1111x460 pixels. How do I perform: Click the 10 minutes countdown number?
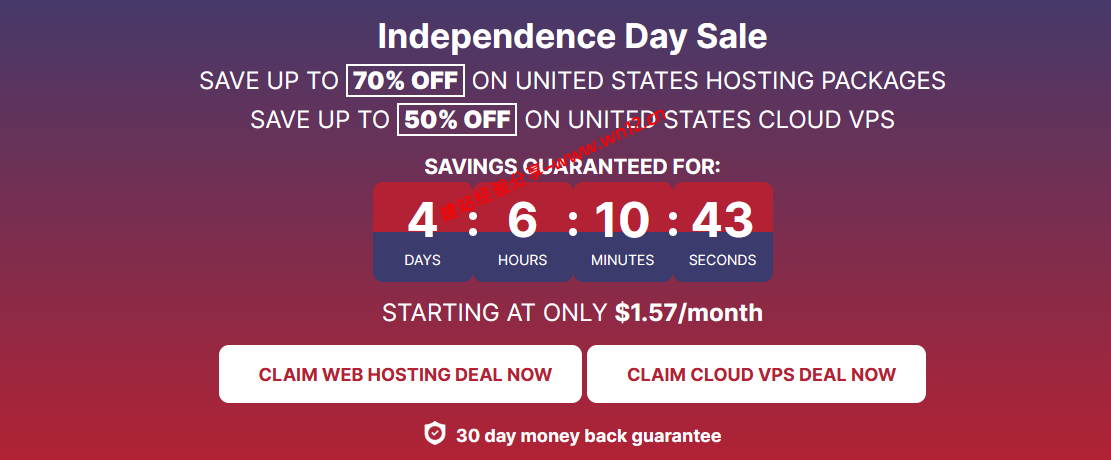pos(622,220)
